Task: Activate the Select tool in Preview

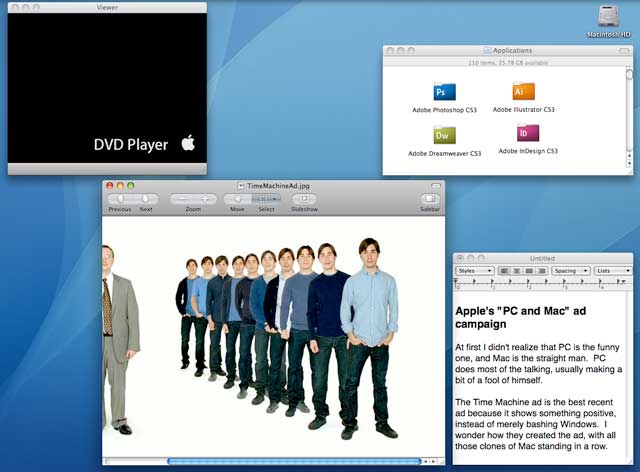Action: [x=266, y=199]
